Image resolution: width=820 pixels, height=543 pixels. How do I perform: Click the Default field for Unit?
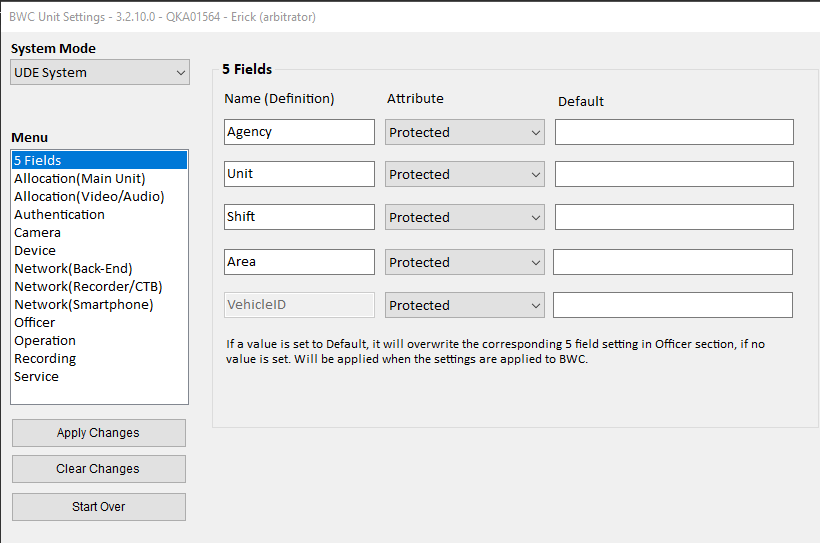point(674,174)
